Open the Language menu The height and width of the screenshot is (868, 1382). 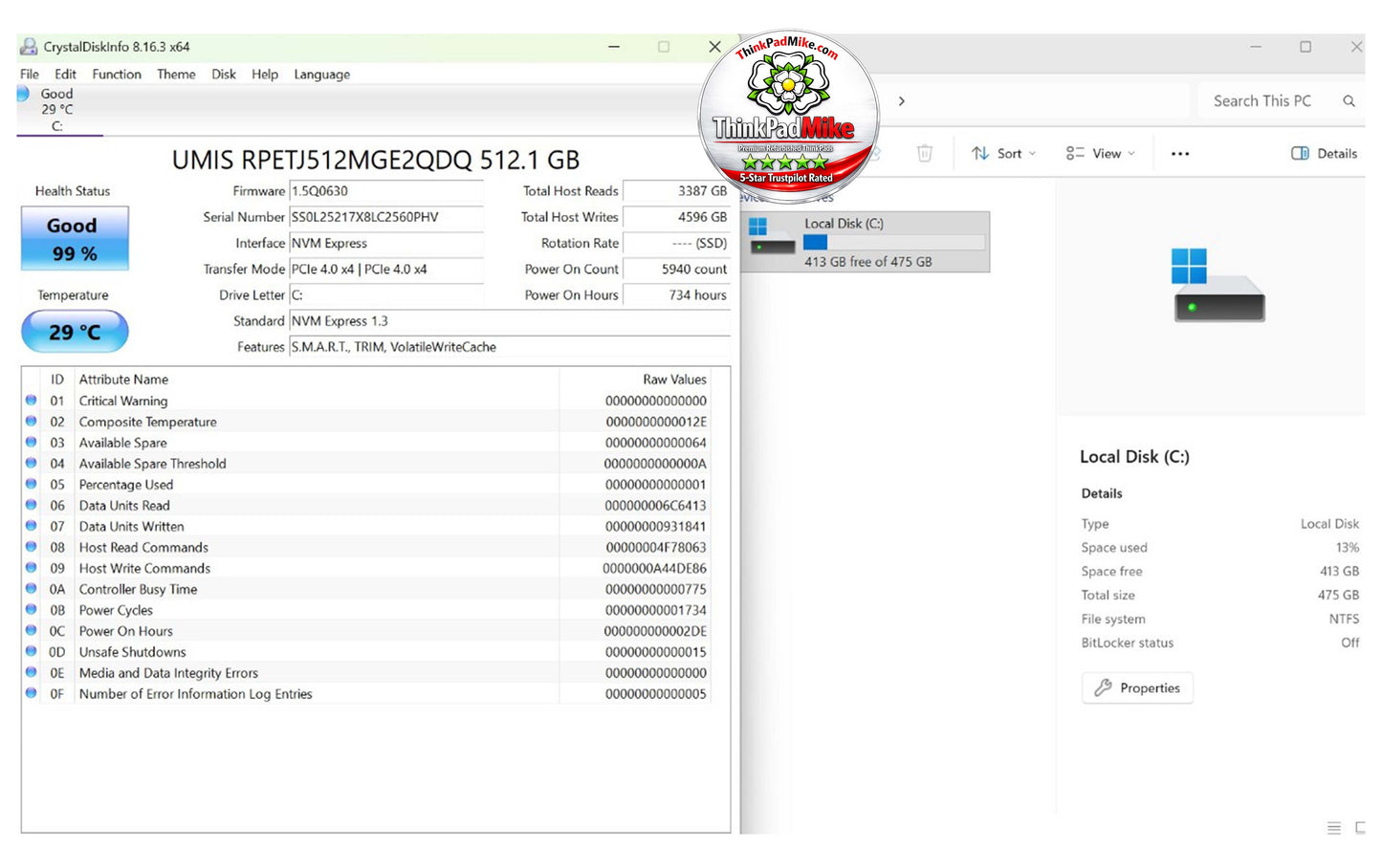click(321, 75)
